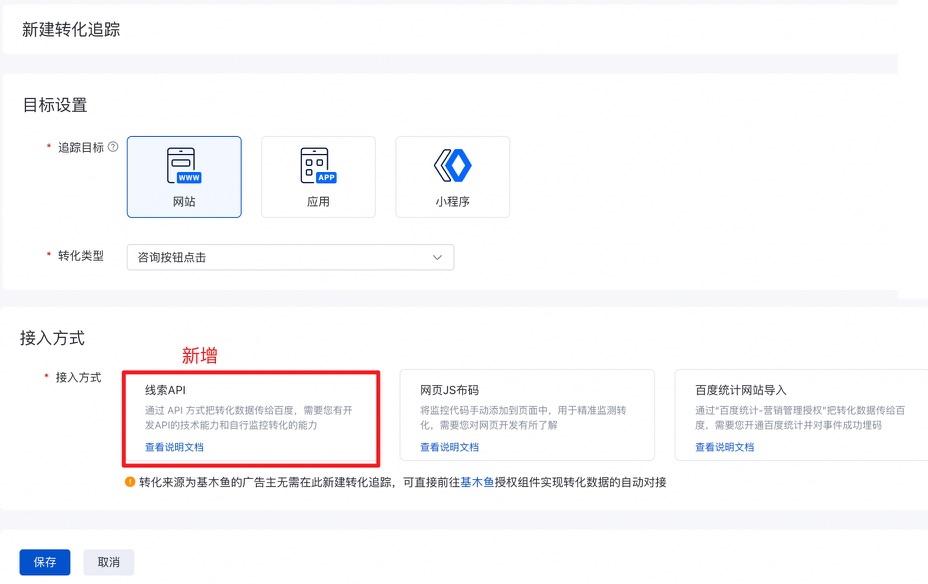
Task: Click the 应用 label under the APP icon
Action: (318, 202)
